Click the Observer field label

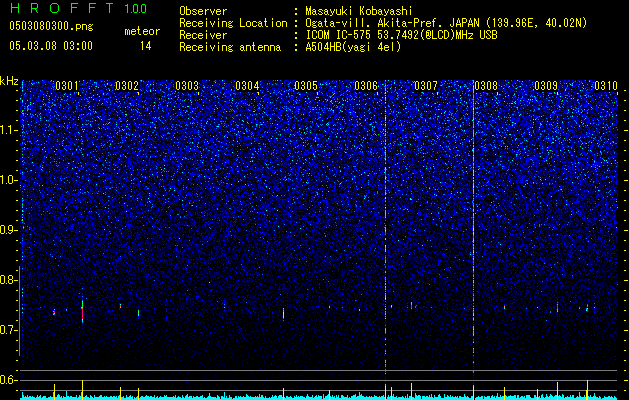[x=203, y=11]
